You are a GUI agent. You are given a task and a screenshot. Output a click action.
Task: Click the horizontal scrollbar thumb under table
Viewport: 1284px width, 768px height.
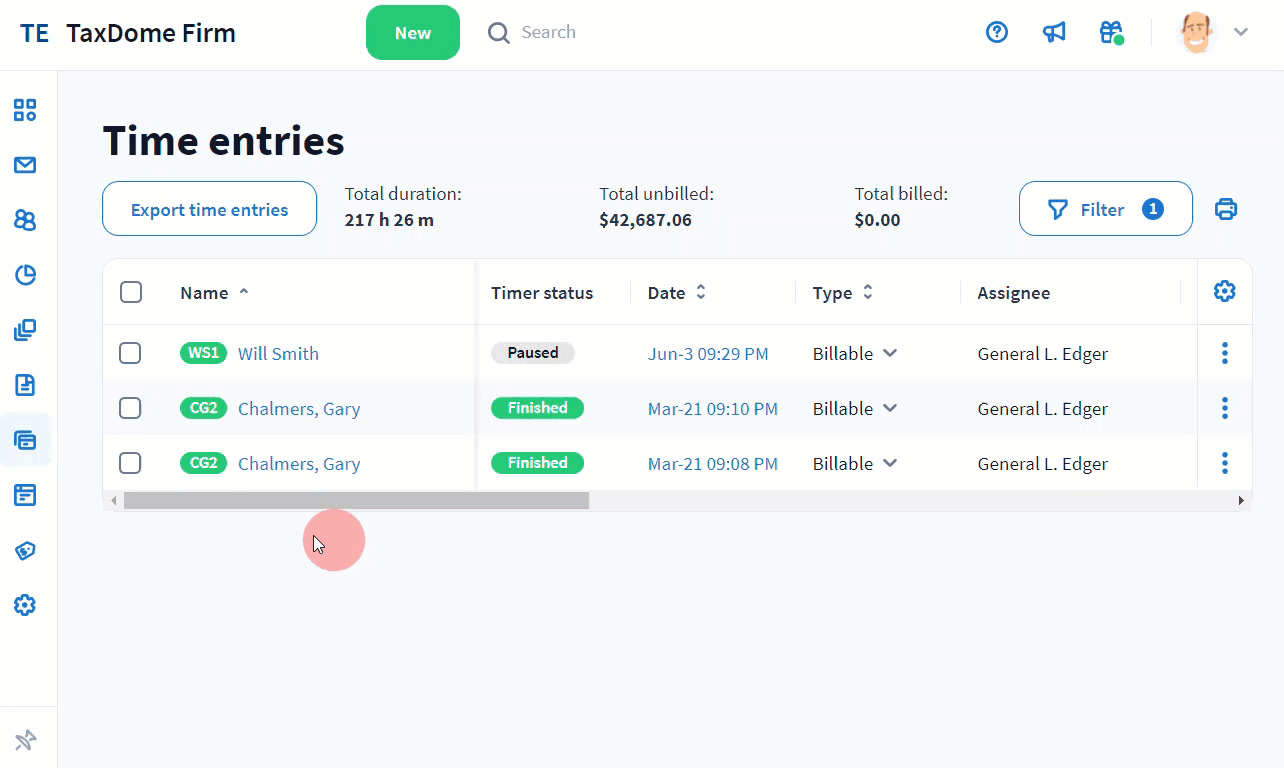[x=356, y=501]
